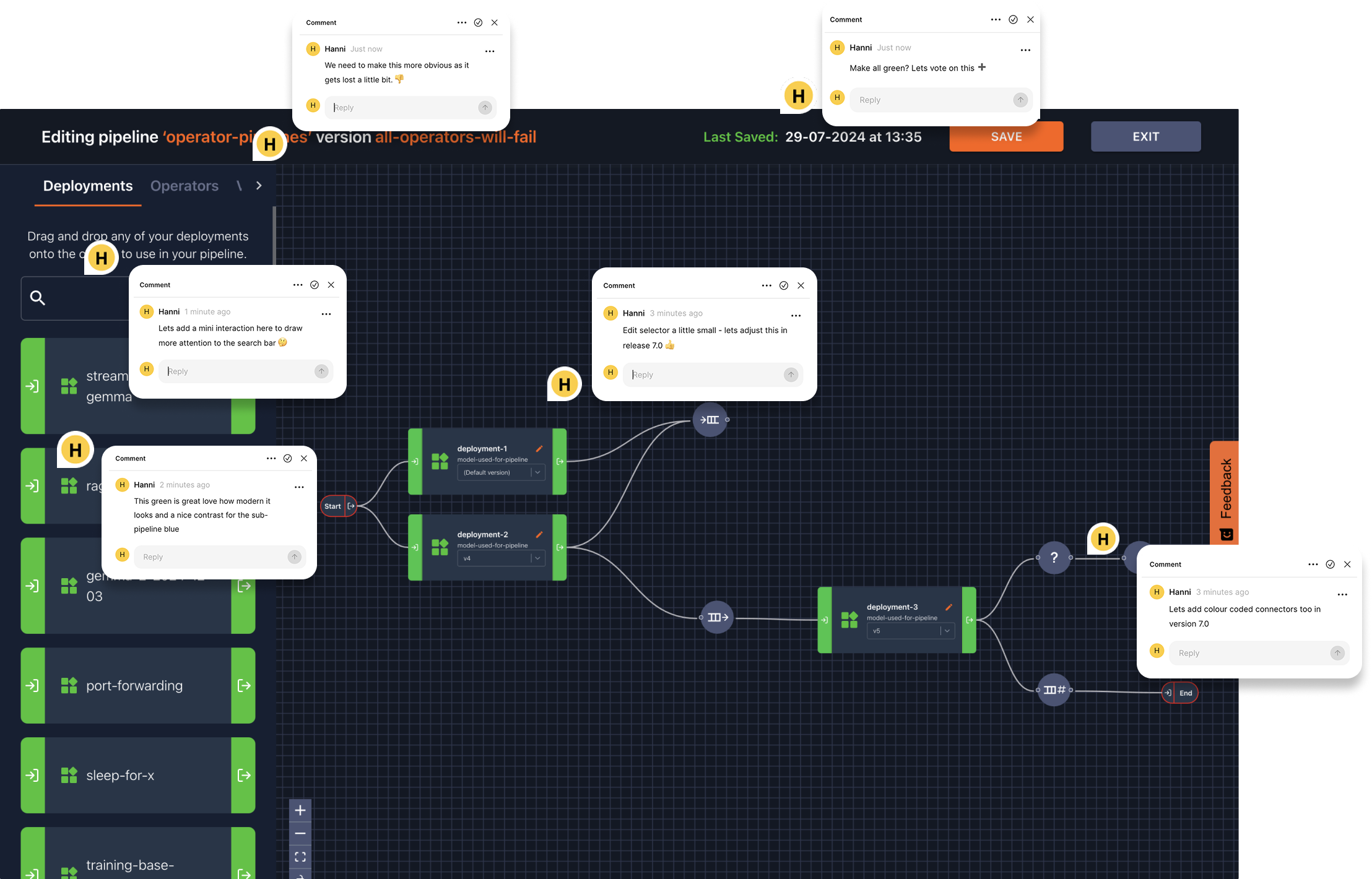Click Reply field under colour coded connectors comment

(x=1248, y=653)
